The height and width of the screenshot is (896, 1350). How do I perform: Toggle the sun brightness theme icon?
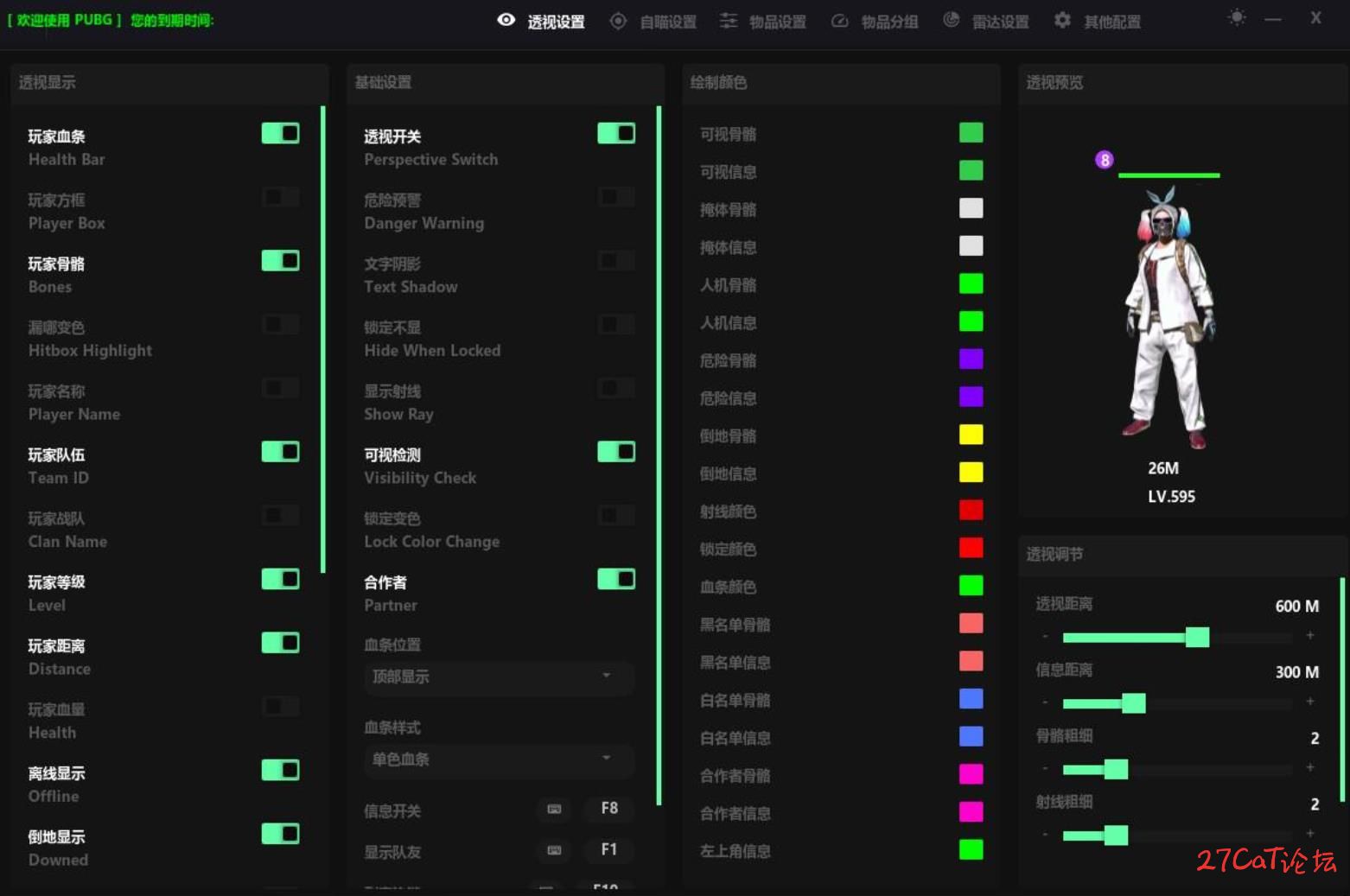pyautogui.click(x=1237, y=17)
